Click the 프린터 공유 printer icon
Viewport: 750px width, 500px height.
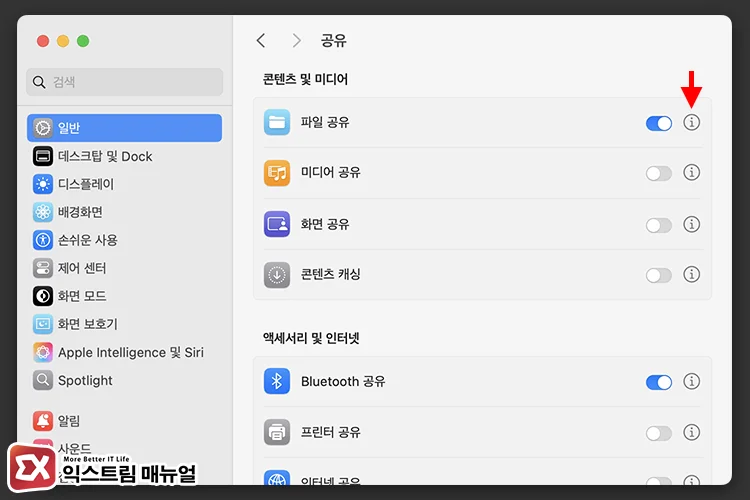276,432
